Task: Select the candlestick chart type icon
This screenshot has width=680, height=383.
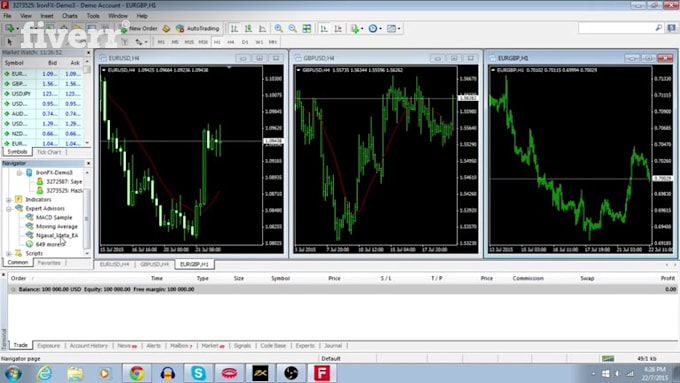Action: coord(248,29)
